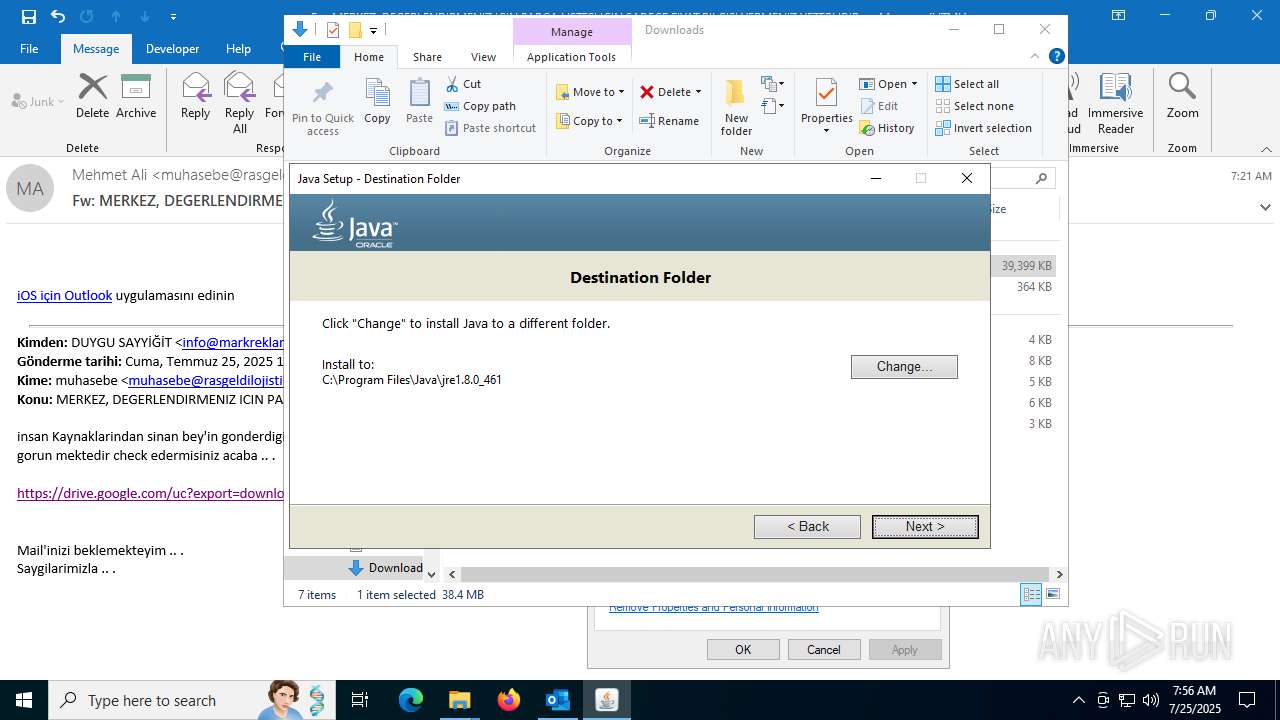Open the File tab in Outlook
Image resolution: width=1280 pixels, height=720 pixels.
coord(29,48)
